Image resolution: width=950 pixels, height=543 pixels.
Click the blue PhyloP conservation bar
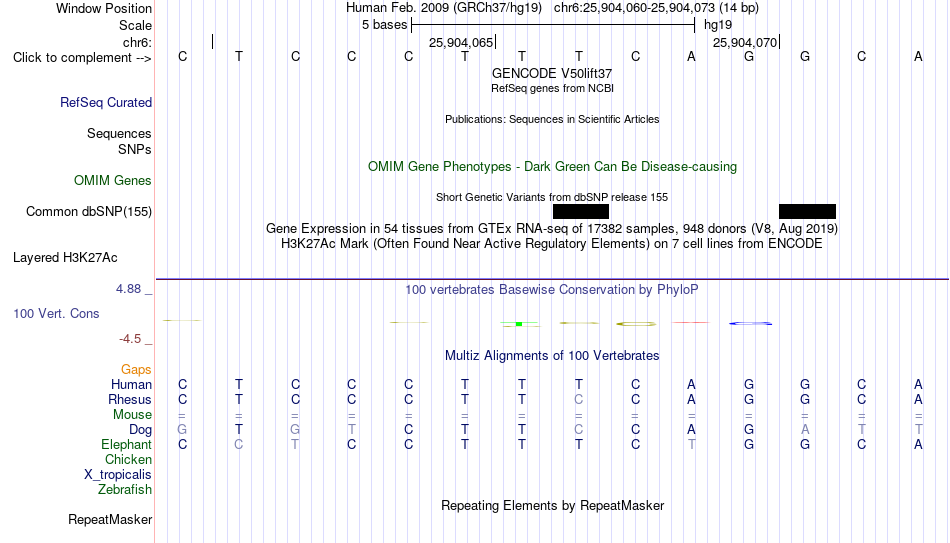click(751, 324)
